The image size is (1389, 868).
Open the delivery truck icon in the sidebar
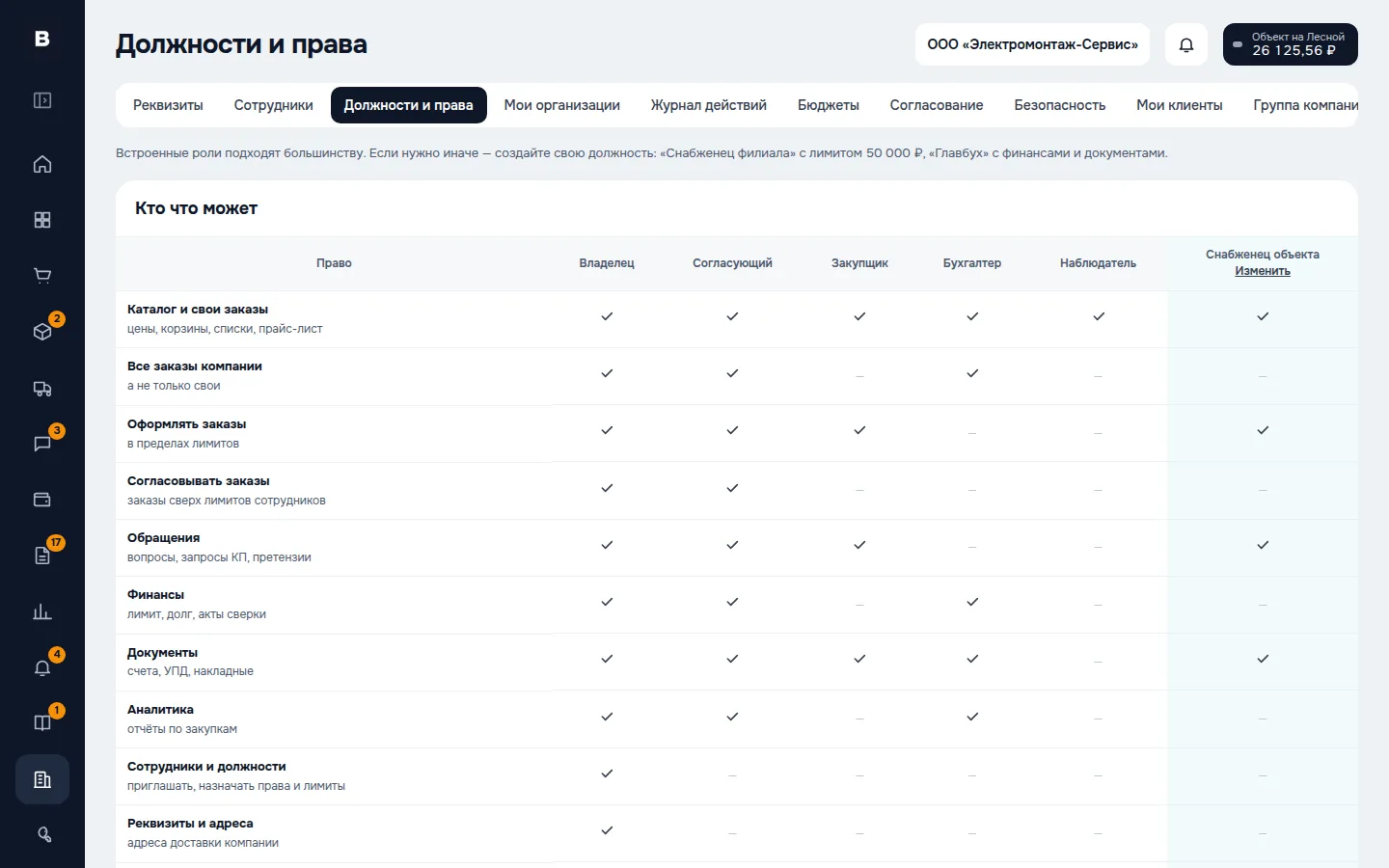coord(42,388)
